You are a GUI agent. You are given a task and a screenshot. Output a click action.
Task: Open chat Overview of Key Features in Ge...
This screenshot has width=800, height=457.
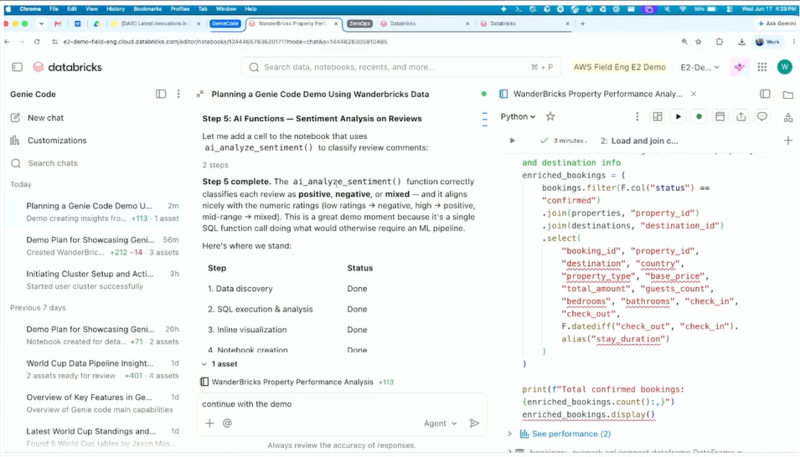[94, 403]
